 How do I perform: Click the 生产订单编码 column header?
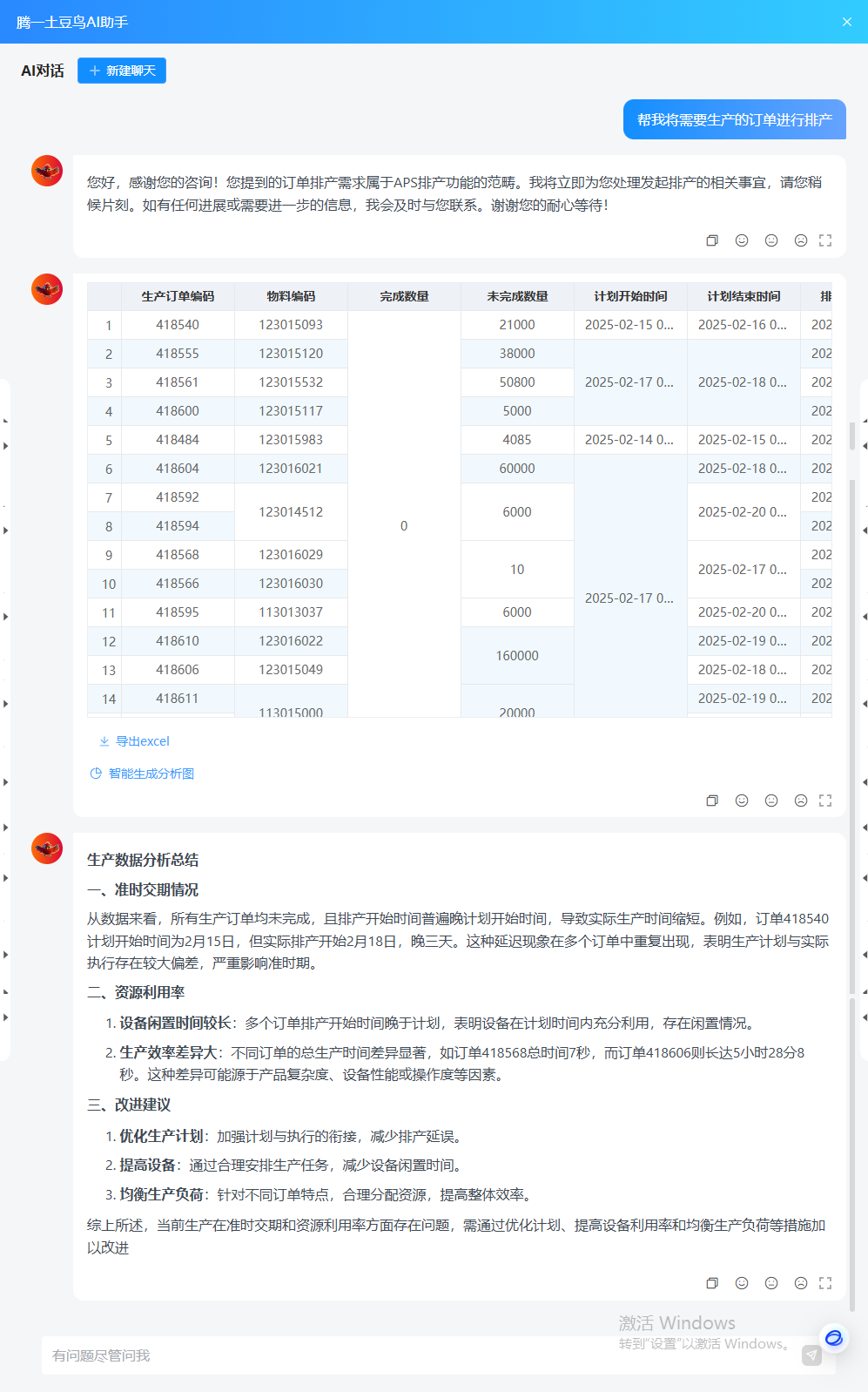[x=178, y=296]
